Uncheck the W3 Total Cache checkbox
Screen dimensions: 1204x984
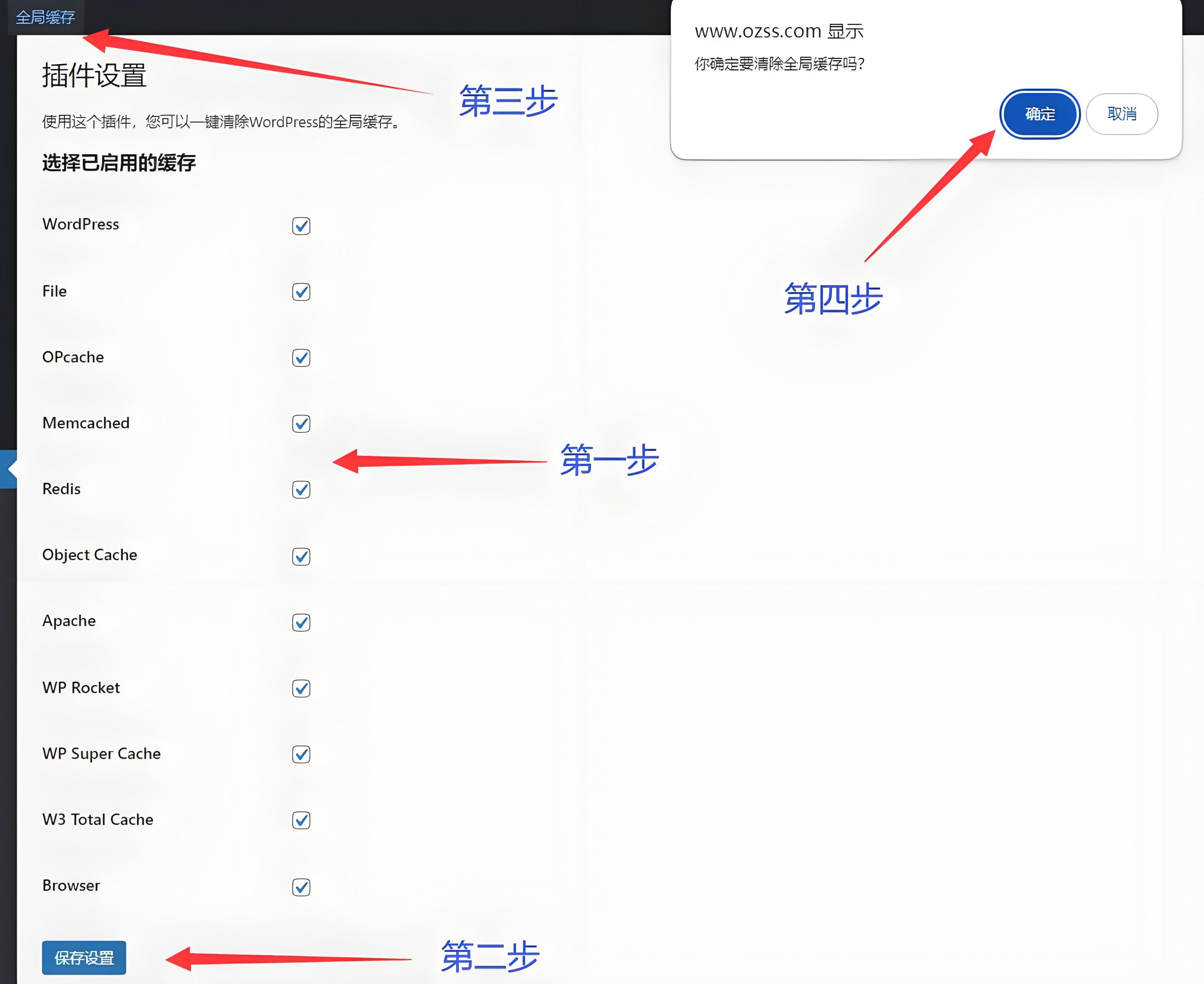pos(301,819)
